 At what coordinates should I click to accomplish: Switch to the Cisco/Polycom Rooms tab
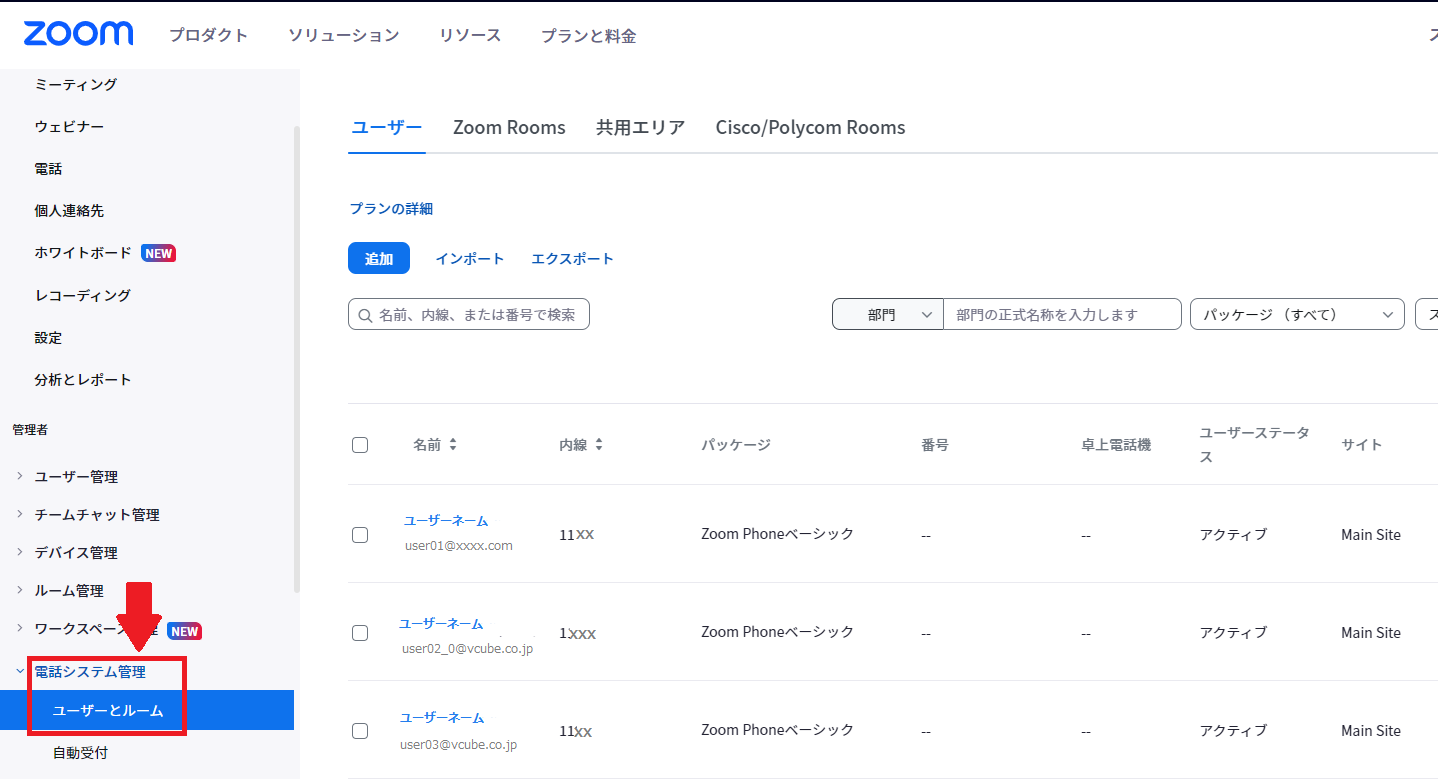tap(810, 128)
